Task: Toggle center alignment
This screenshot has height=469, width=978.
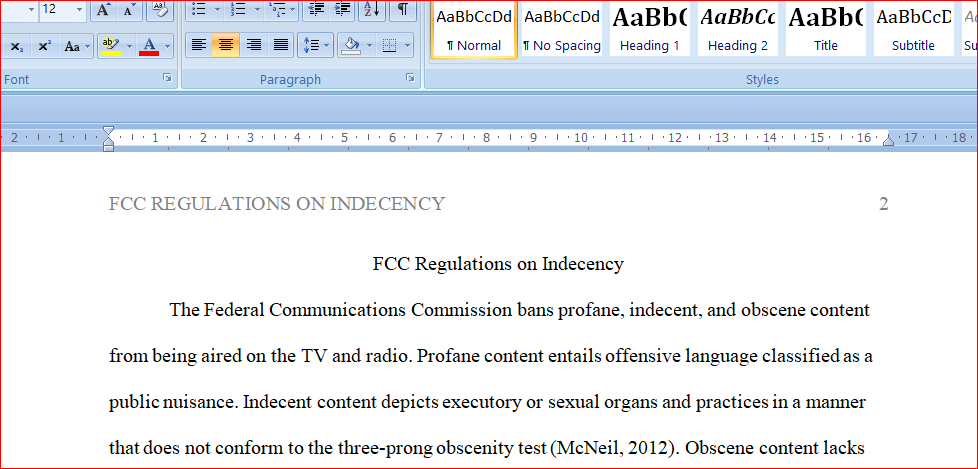Action: [226, 45]
